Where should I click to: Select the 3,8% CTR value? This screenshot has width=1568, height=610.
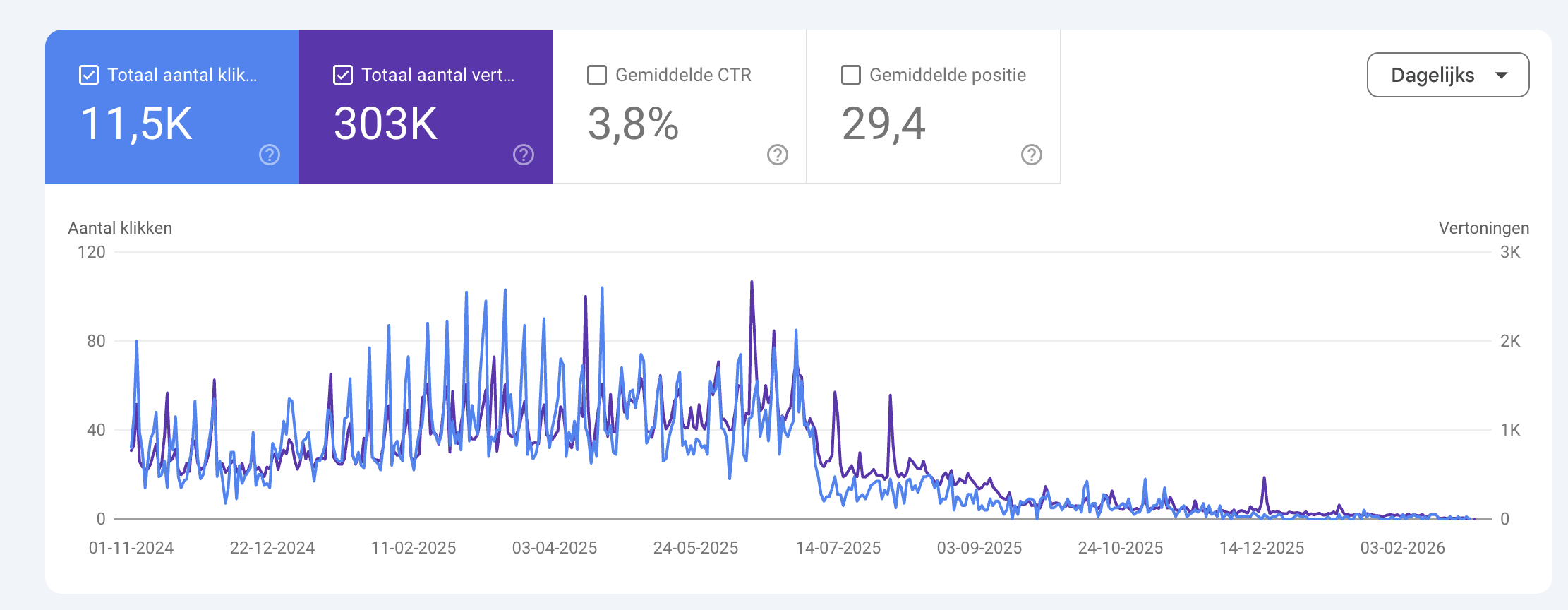[633, 124]
